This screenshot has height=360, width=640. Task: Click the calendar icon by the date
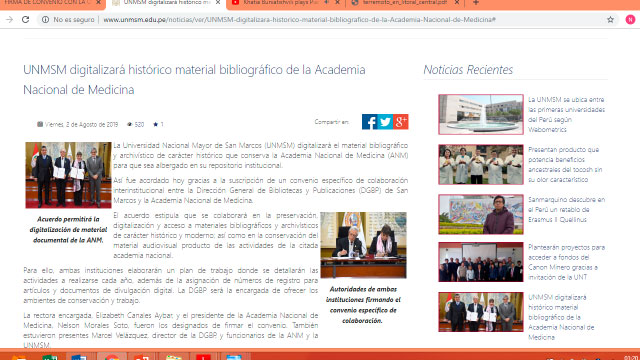click(40, 124)
